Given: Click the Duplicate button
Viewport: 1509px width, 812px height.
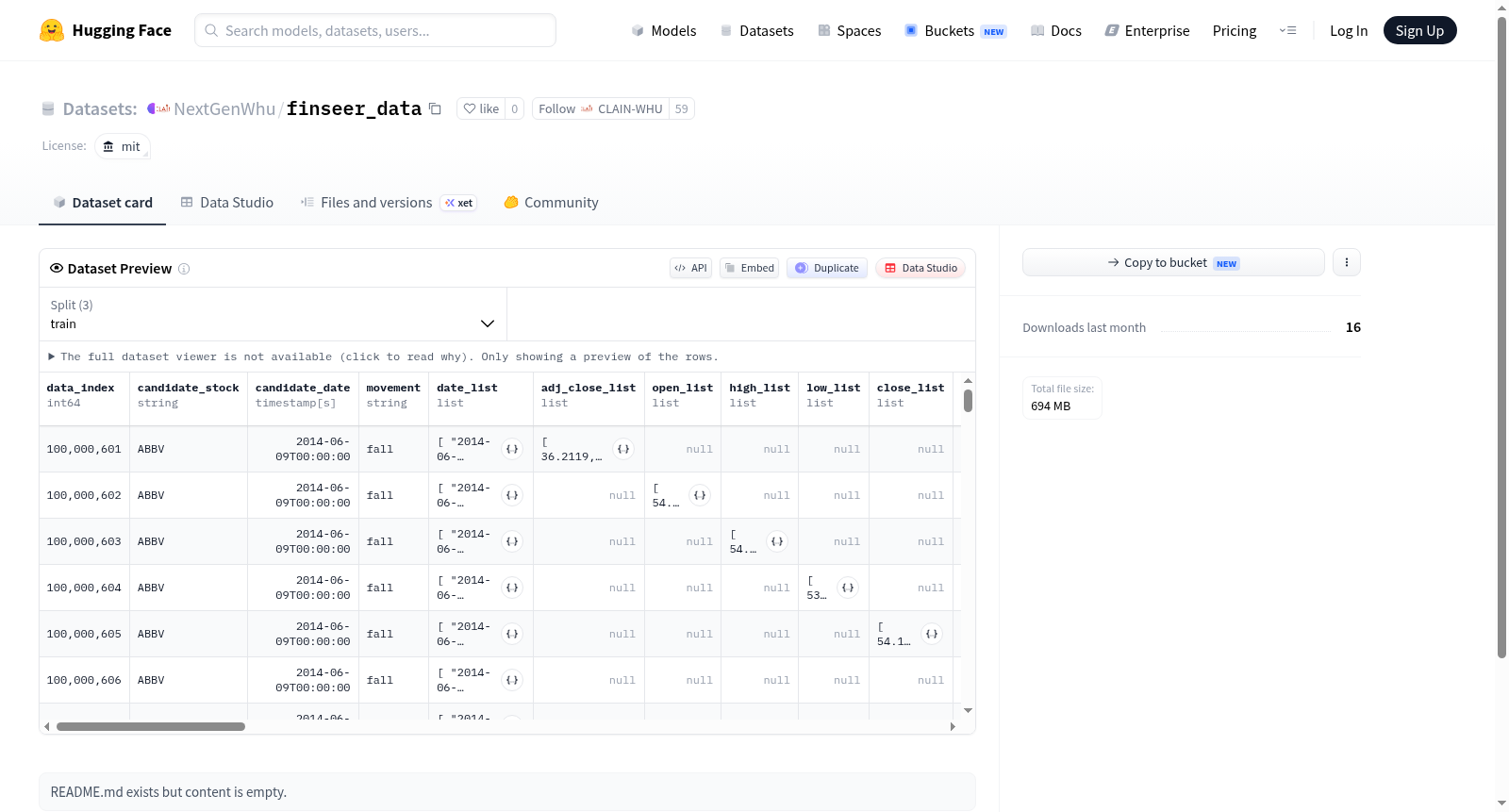Looking at the screenshot, I should (827, 268).
